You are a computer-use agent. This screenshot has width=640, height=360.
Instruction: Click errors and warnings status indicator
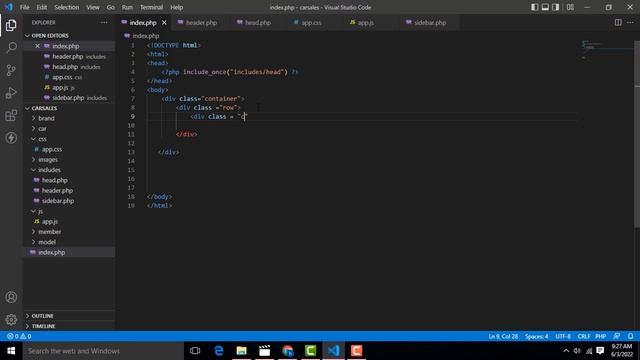tap(19, 336)
